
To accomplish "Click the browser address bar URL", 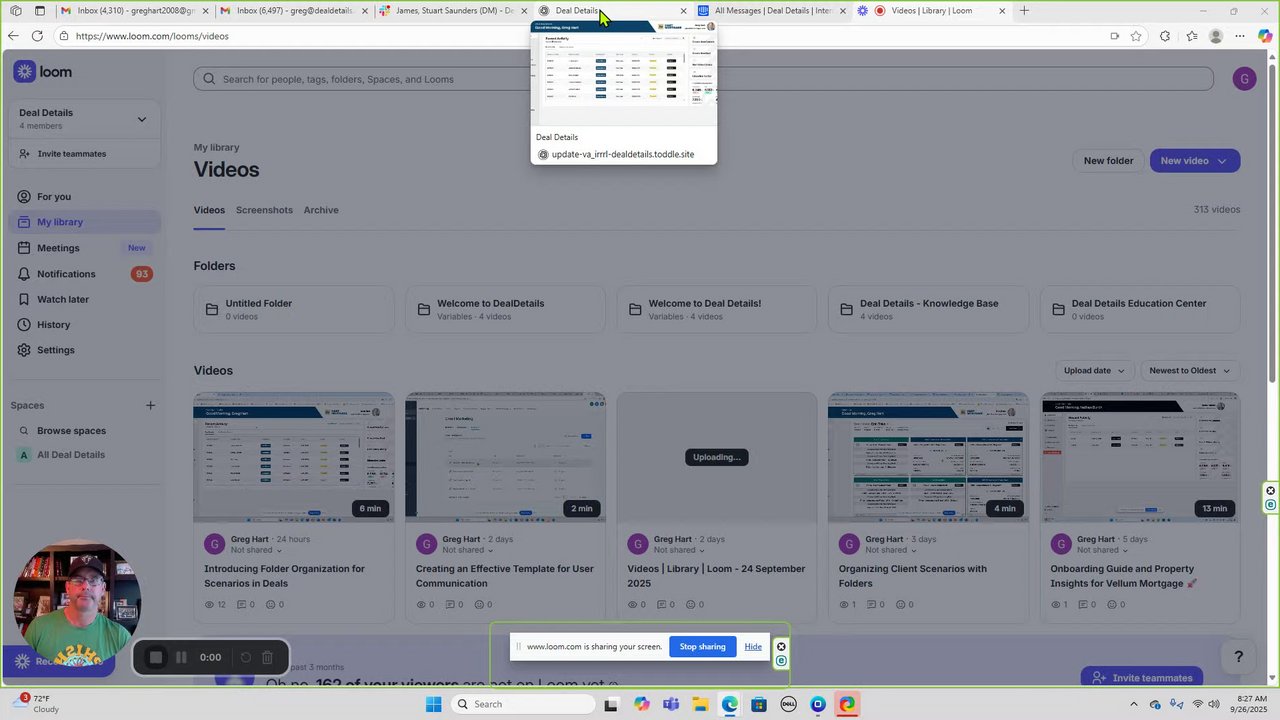I will coord(152,36).
